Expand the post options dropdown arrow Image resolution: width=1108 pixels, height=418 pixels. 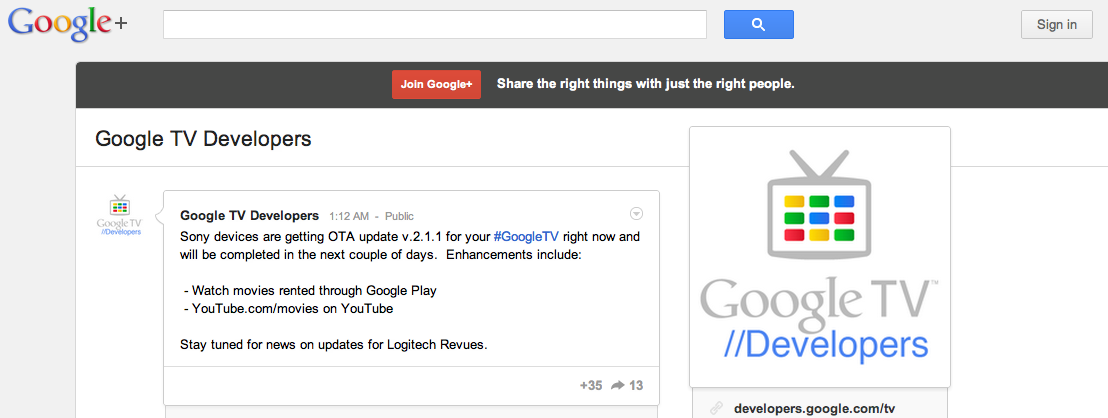point(637,213)
